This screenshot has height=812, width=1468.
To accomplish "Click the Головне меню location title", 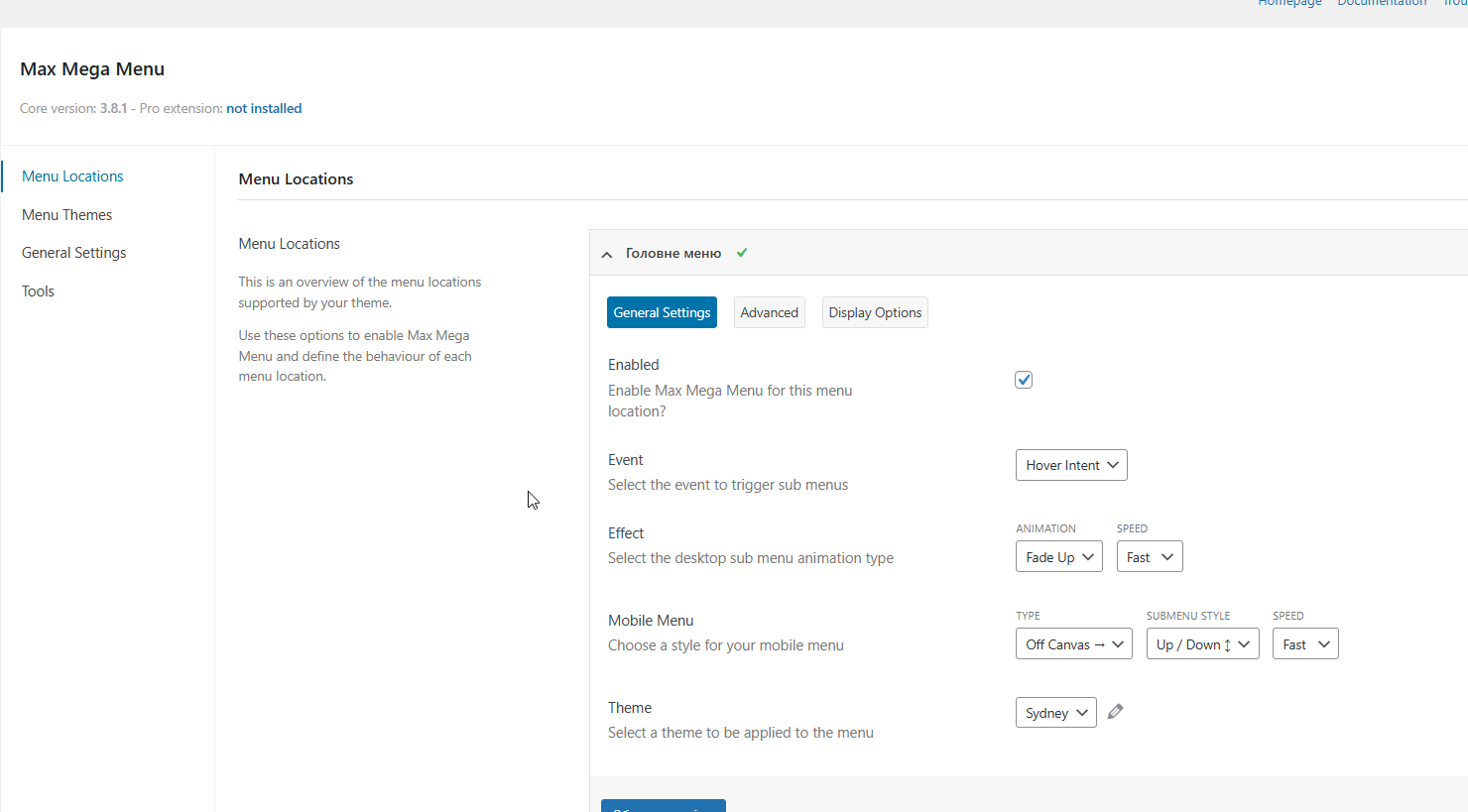I will [673, 254].
